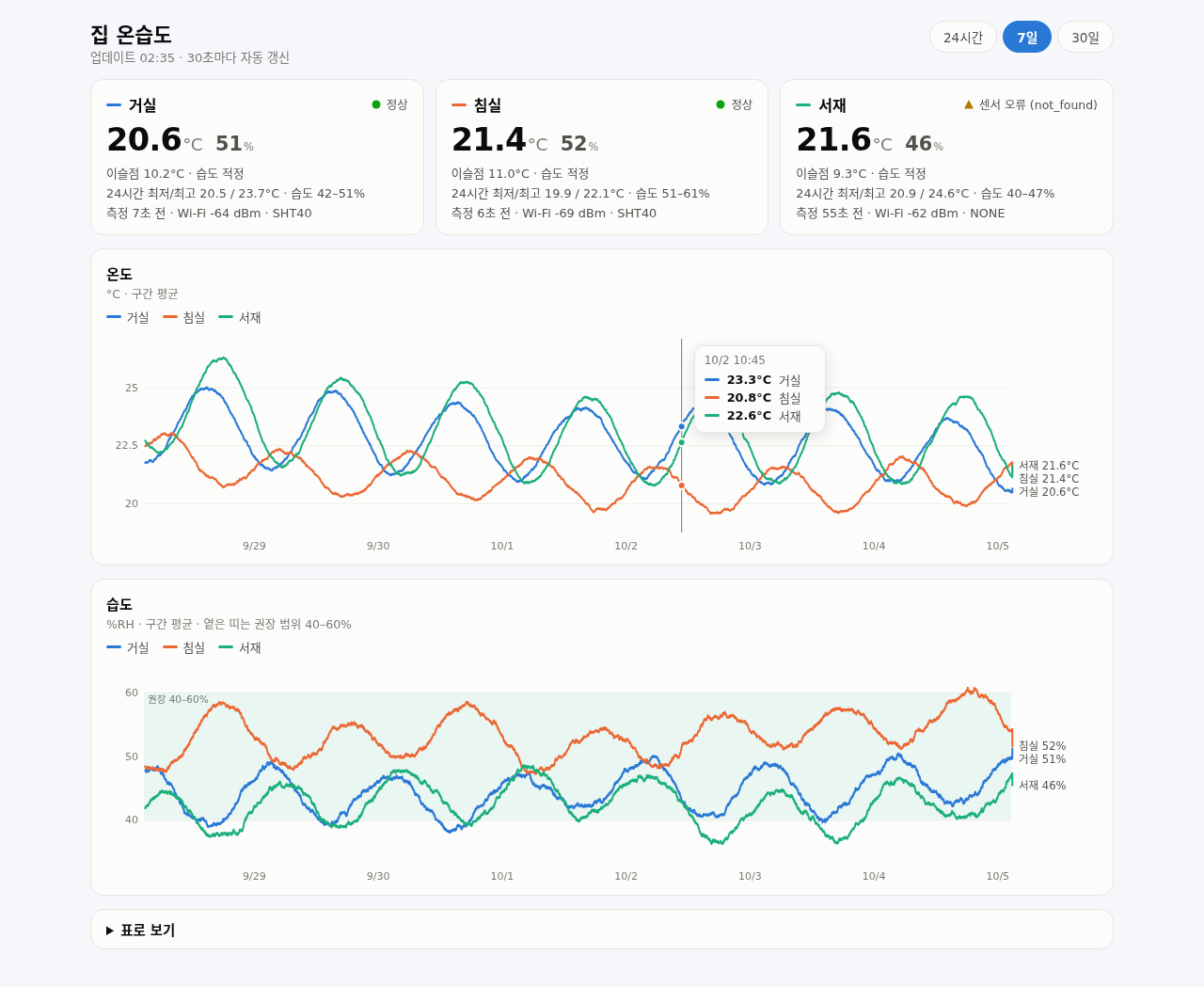The height and width of the screenshot is (987, 1204).
Task: Click the 52% humidity value on 침실 card
Action: click(579, 144)
